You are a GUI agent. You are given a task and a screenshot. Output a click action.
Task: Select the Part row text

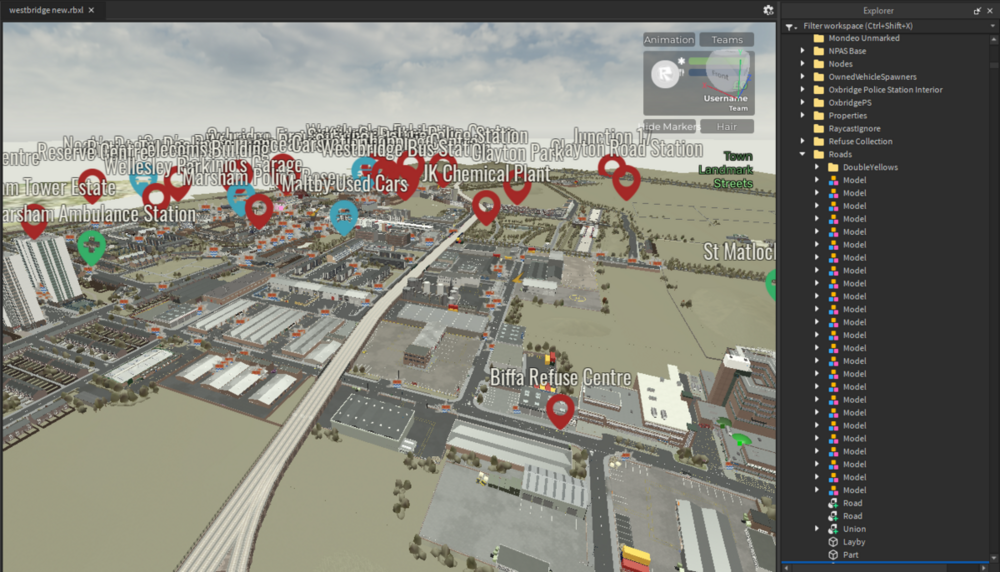click(851, 555)
